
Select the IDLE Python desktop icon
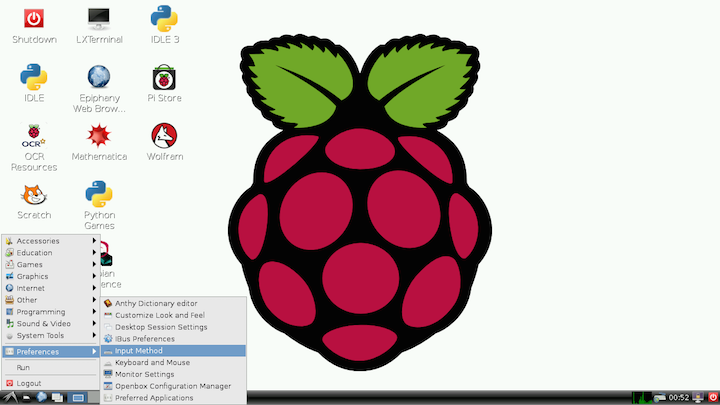[x=34, y=84]
